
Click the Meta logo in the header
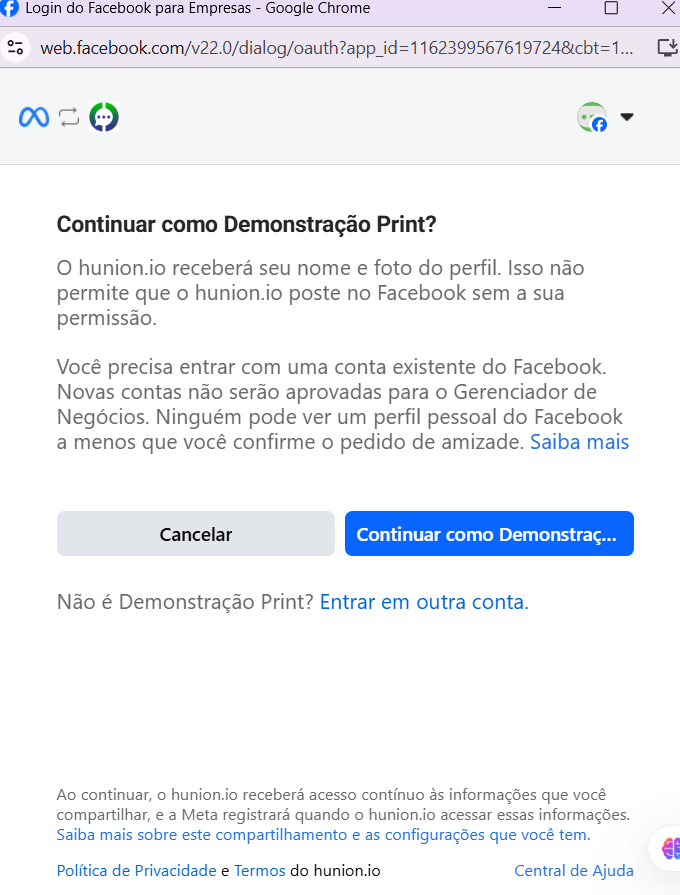pos(33,116)
